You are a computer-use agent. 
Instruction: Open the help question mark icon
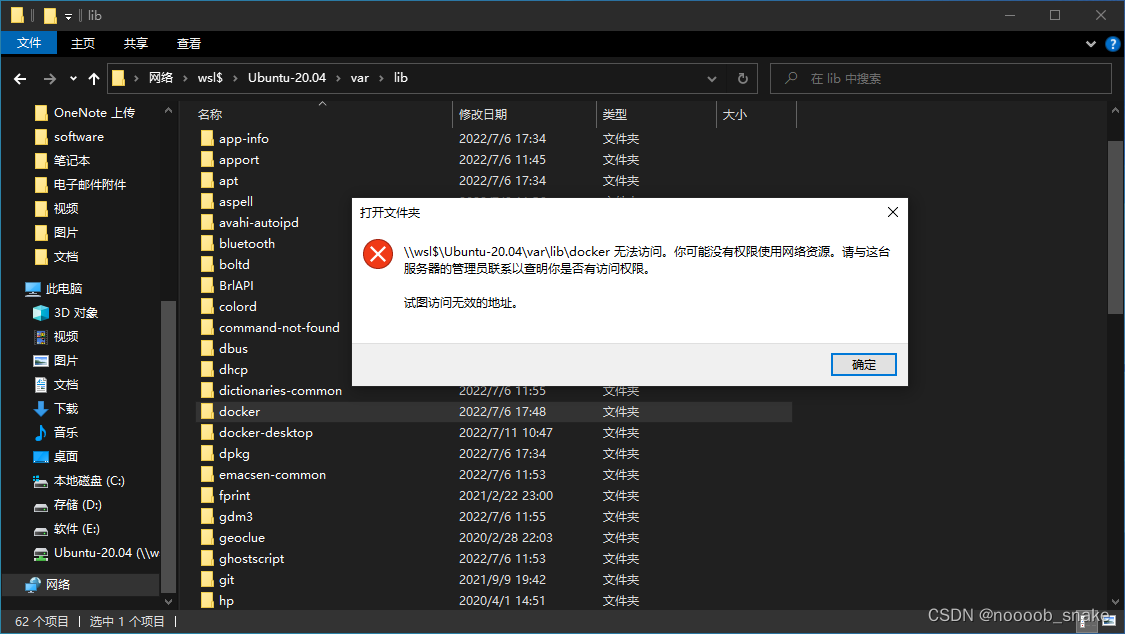pos(1113,44)
